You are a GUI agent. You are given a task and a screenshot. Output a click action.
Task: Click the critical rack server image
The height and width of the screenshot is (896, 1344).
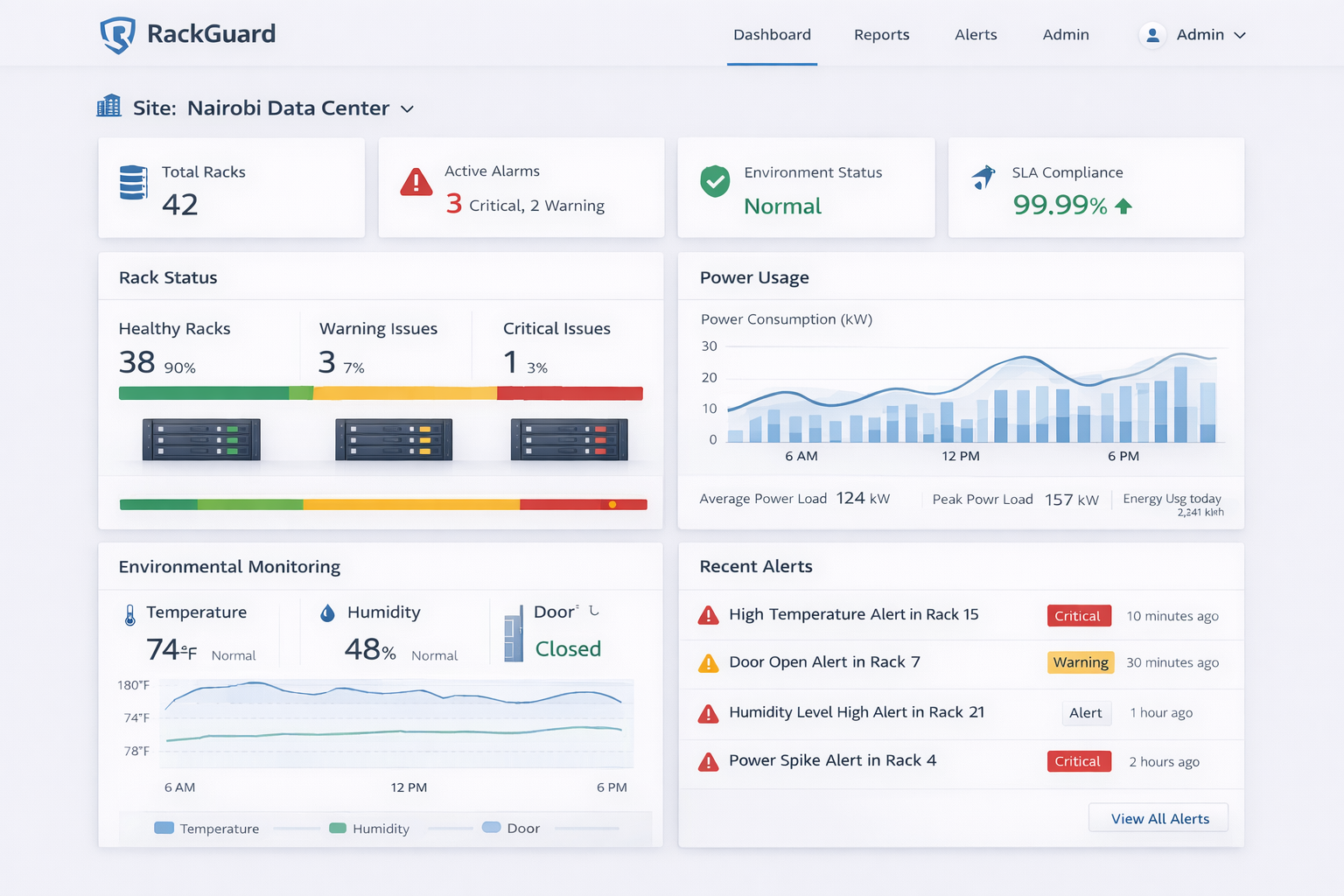tap(569, 439)
